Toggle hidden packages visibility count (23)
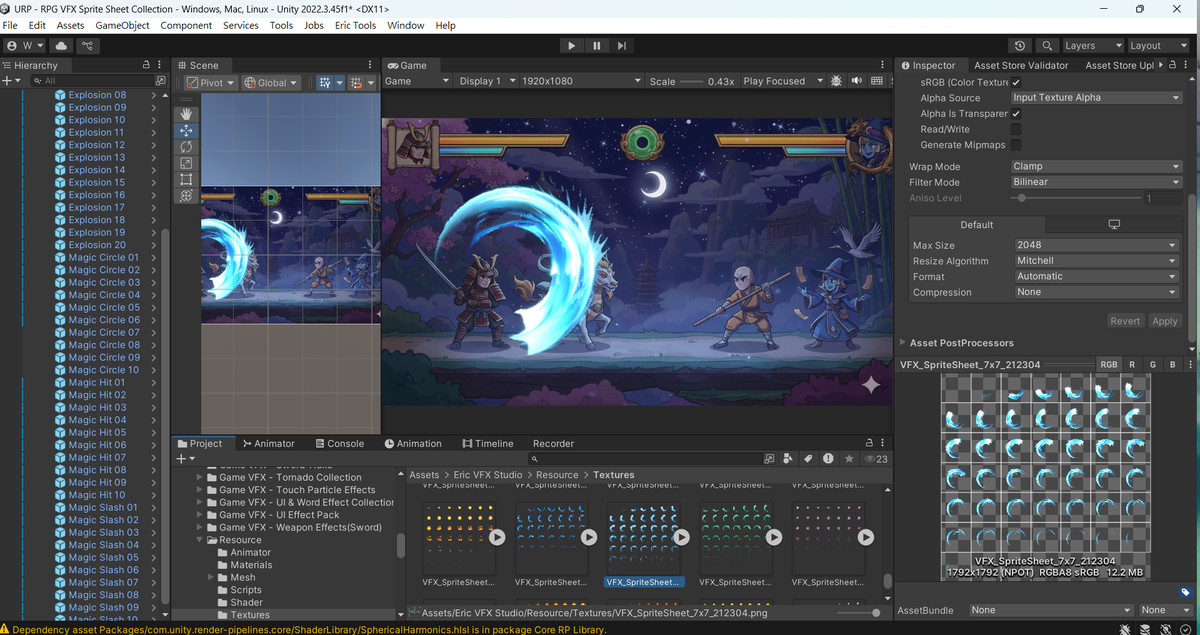Viewport: 1200px width, 635px height. pos(876,459)
